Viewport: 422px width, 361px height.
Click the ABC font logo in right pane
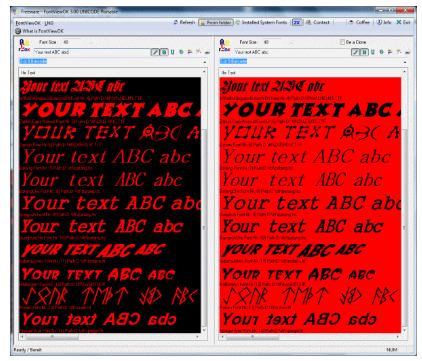tap(224, 45)
